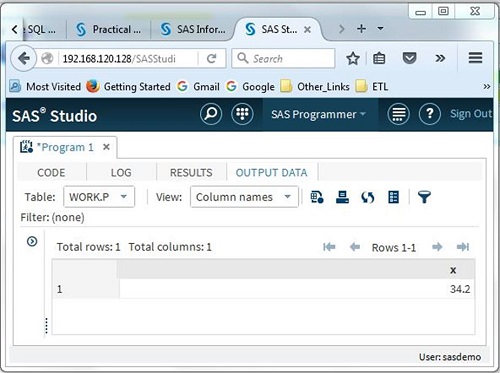Switch to the LOG tab
This screenshot has width=500, height=373.
point(121,172)
